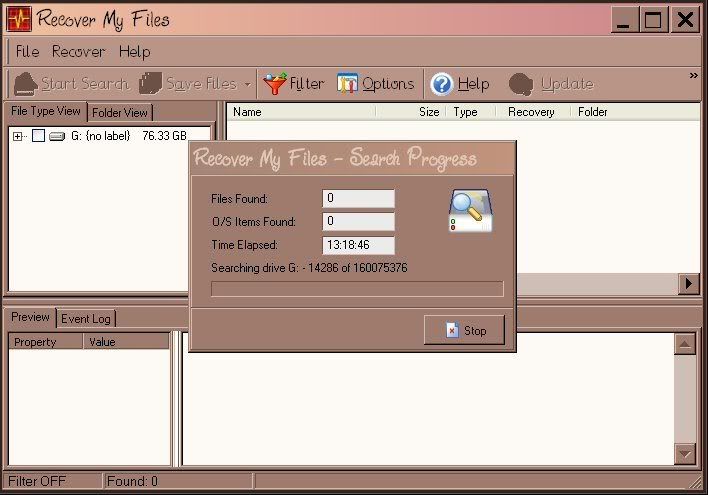This screenshot has height=495, width=708.
Task: Click the Save Files toolbar icon
Action: click(150, 84)
